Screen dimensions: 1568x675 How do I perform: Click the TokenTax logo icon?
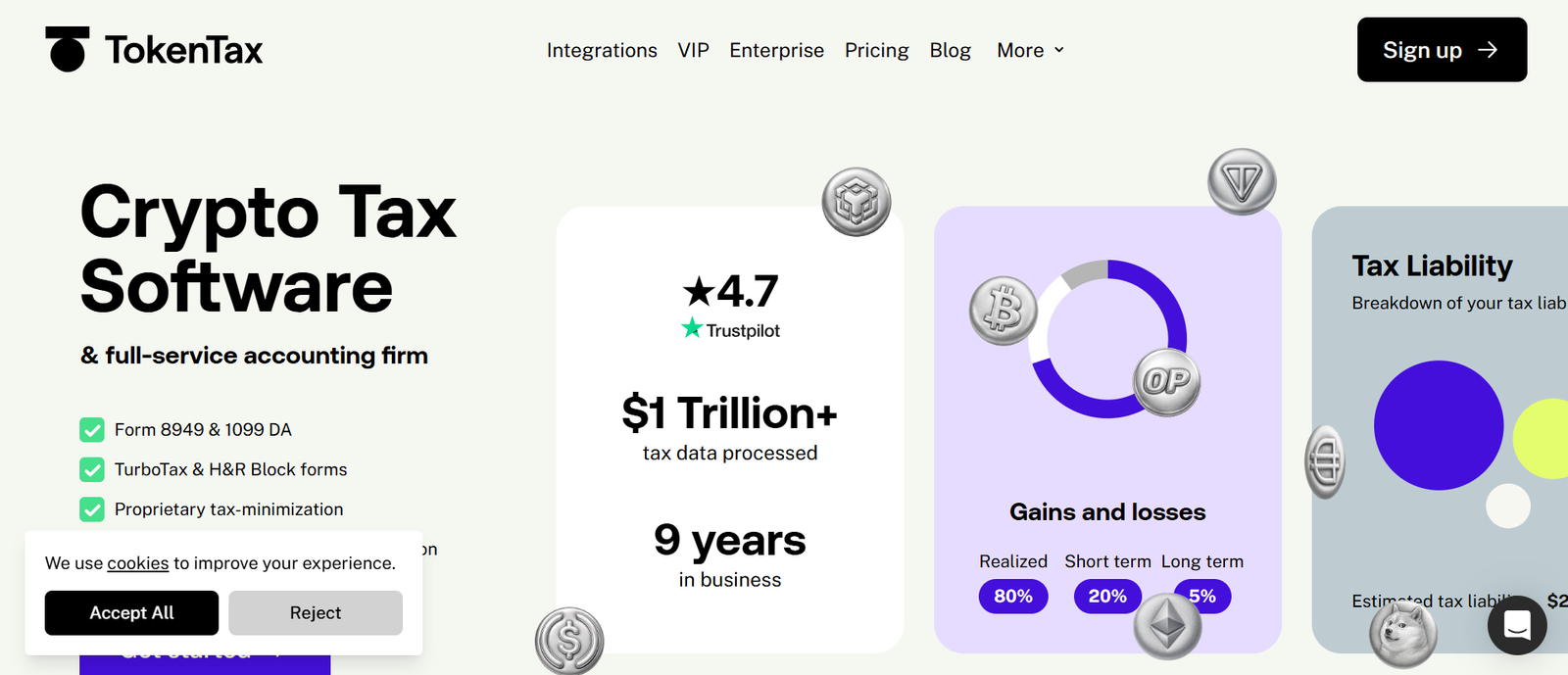click(68, 49)
